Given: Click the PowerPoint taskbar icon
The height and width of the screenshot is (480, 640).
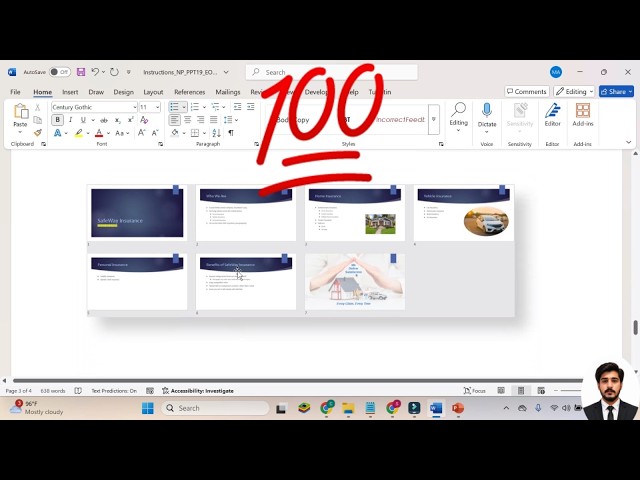Looking at the screenshot, I should coord(458,408).
